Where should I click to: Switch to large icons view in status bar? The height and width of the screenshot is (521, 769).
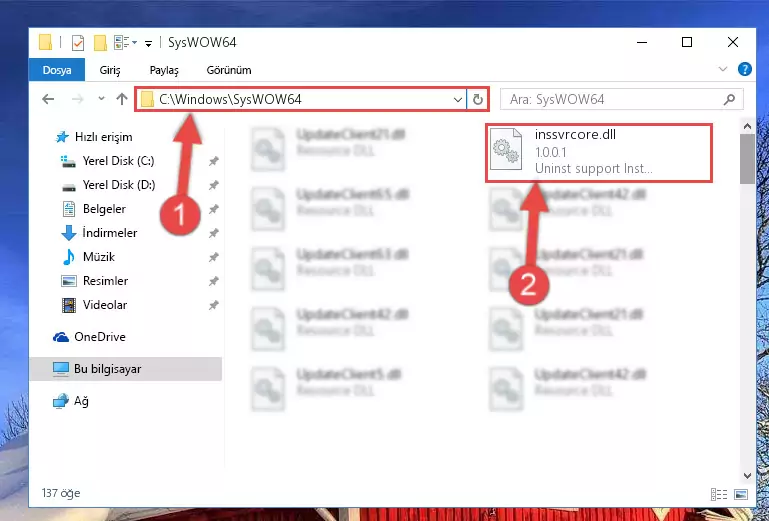click(x=741, y=495)
